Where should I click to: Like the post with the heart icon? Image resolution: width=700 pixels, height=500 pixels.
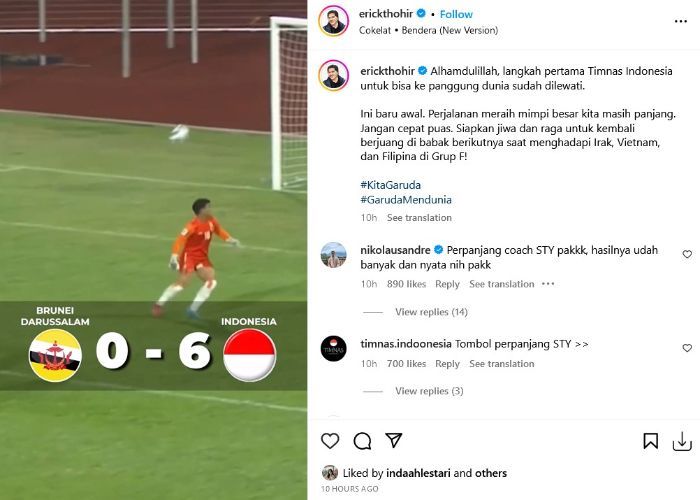(330, 441)
